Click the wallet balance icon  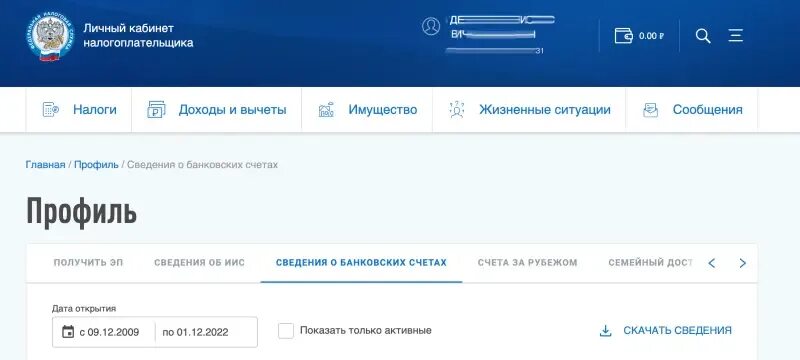623,36
